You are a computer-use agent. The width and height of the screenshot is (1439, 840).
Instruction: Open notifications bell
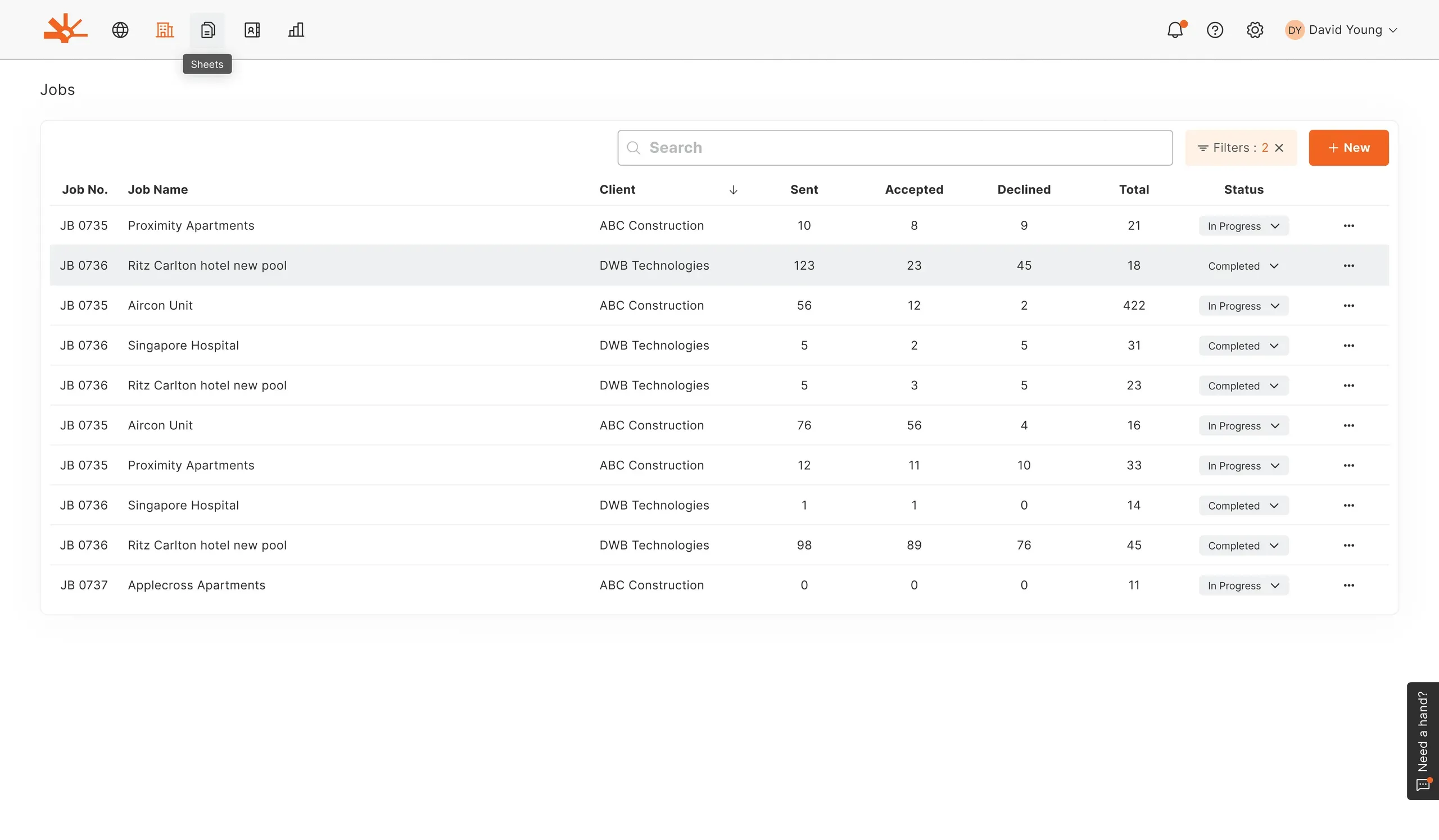tap(1175, 30)
